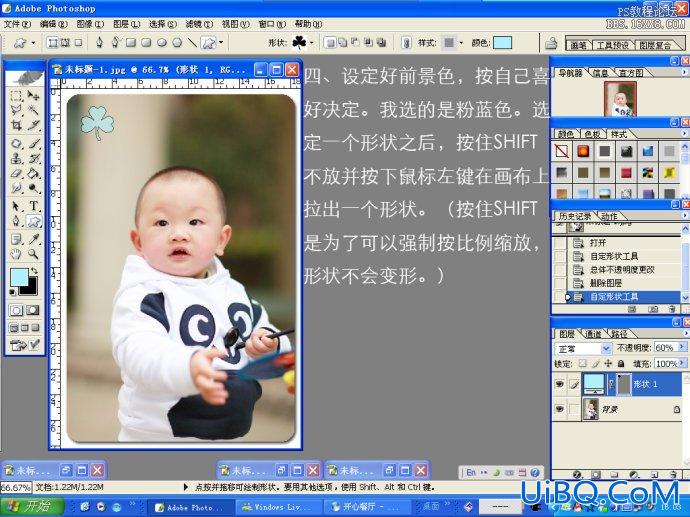Select the Move tool

(33, 96)
